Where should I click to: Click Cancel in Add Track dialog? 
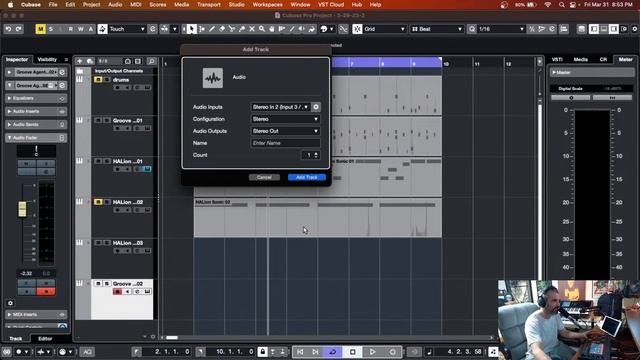pos(264,177)
